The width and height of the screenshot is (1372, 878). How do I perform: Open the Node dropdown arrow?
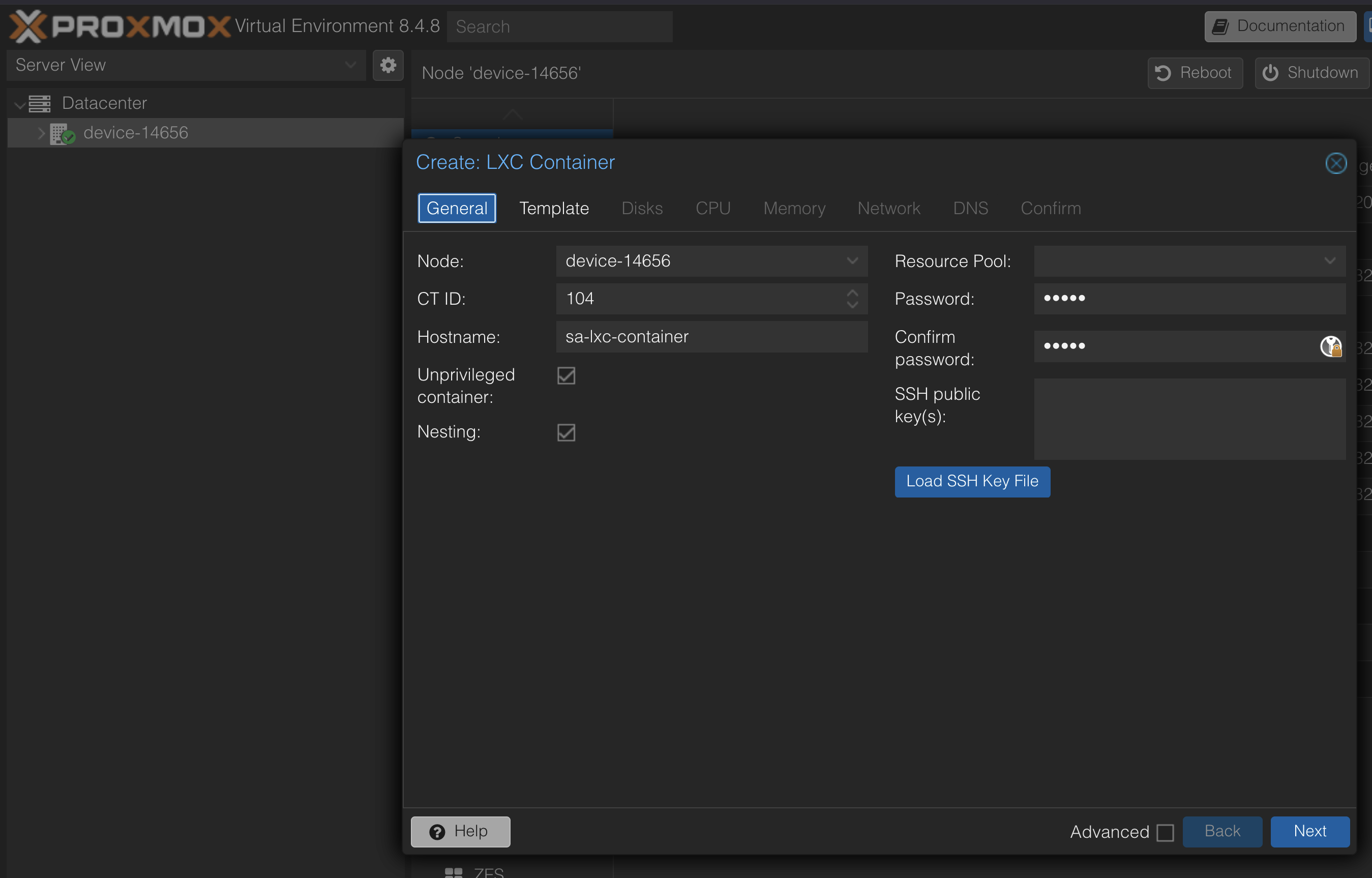click(852, 261)
